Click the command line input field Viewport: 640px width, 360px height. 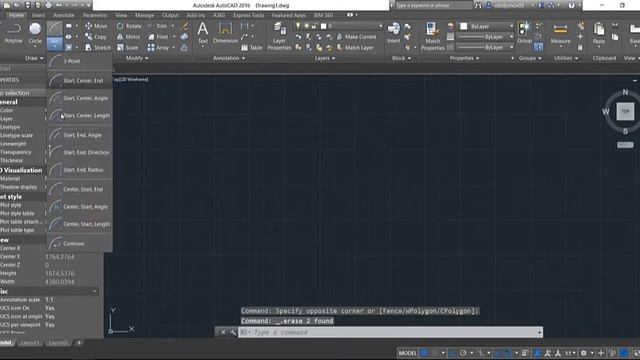[391, 332]
